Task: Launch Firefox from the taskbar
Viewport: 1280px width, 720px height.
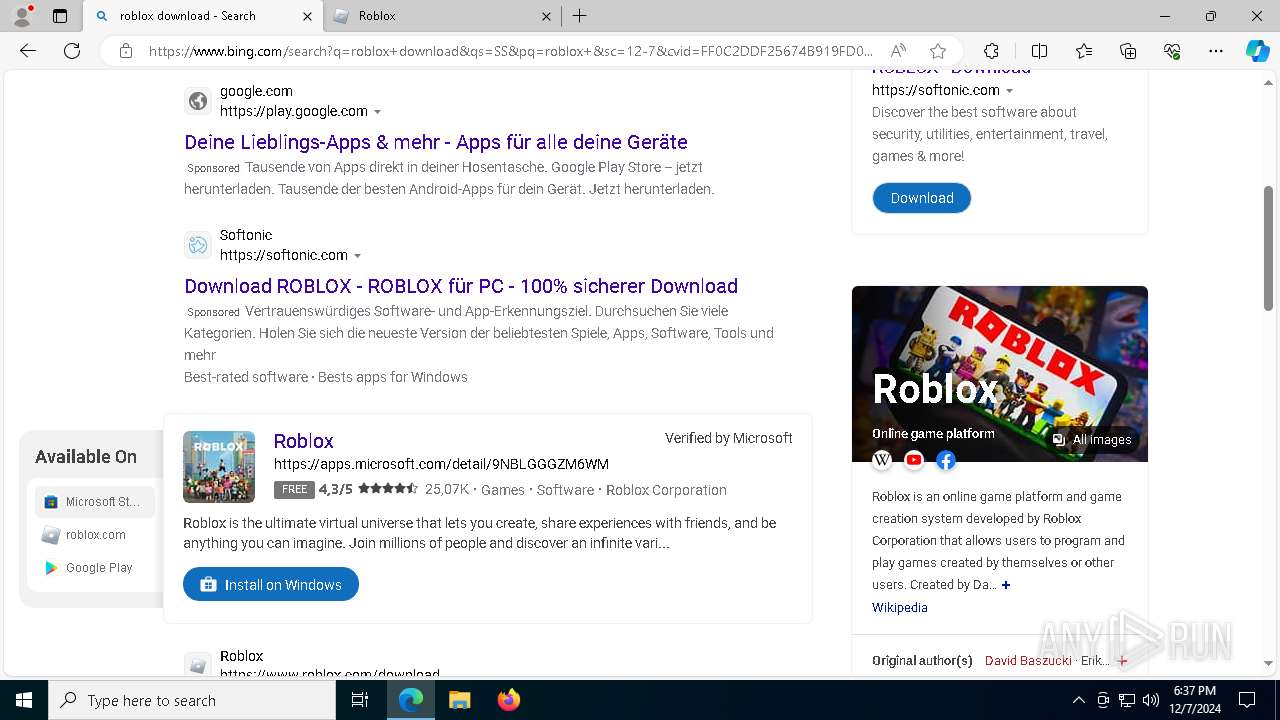Action: coord(508,700)
